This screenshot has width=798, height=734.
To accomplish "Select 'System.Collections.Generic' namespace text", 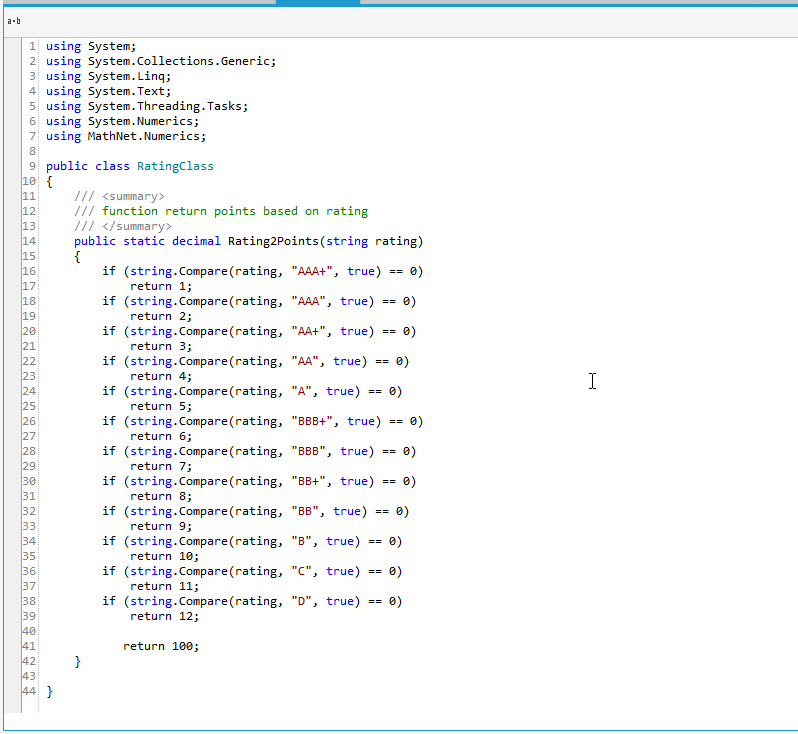I will pos(179,61).
